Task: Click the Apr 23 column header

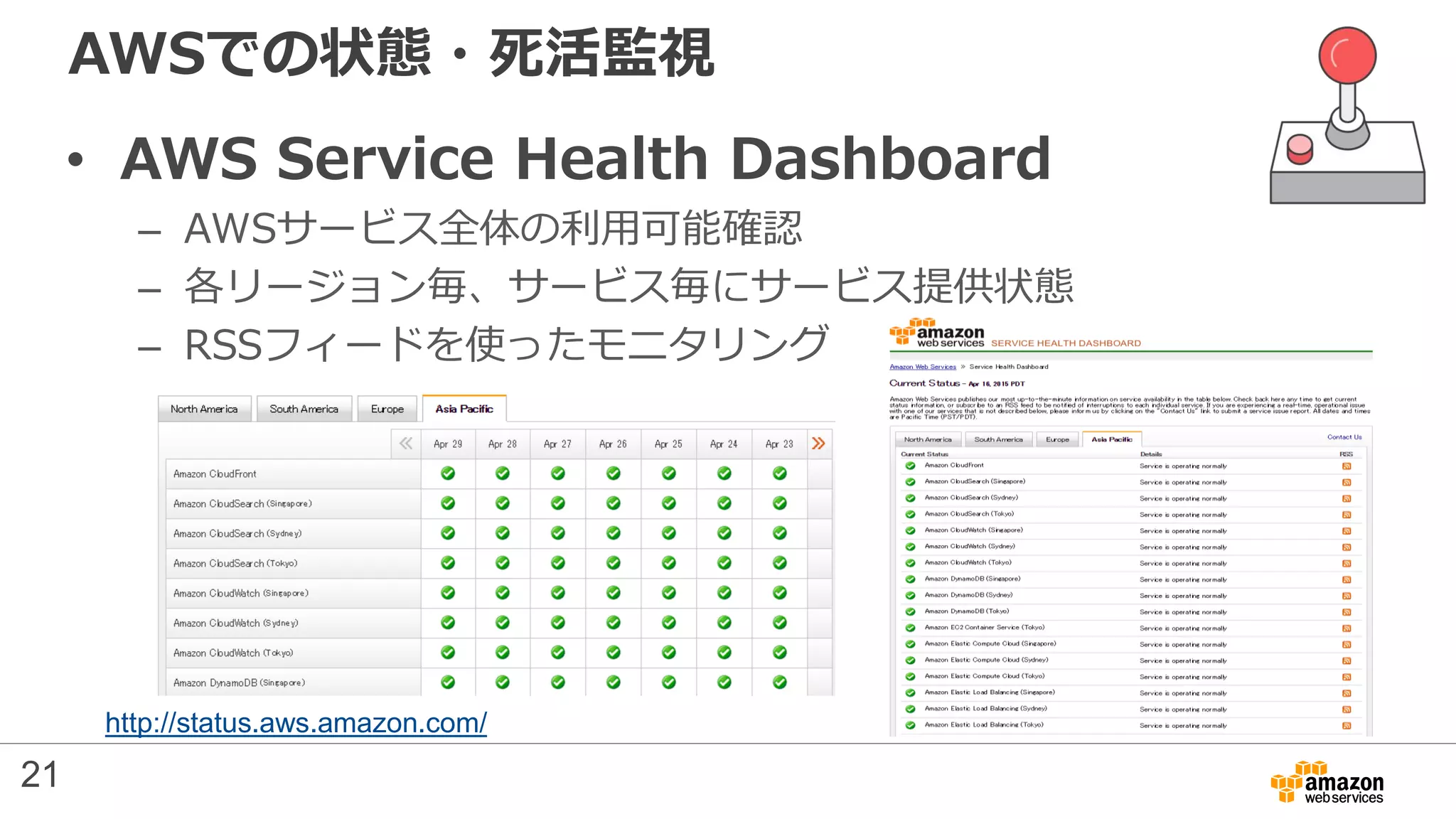Action: (x=779, y=444)
